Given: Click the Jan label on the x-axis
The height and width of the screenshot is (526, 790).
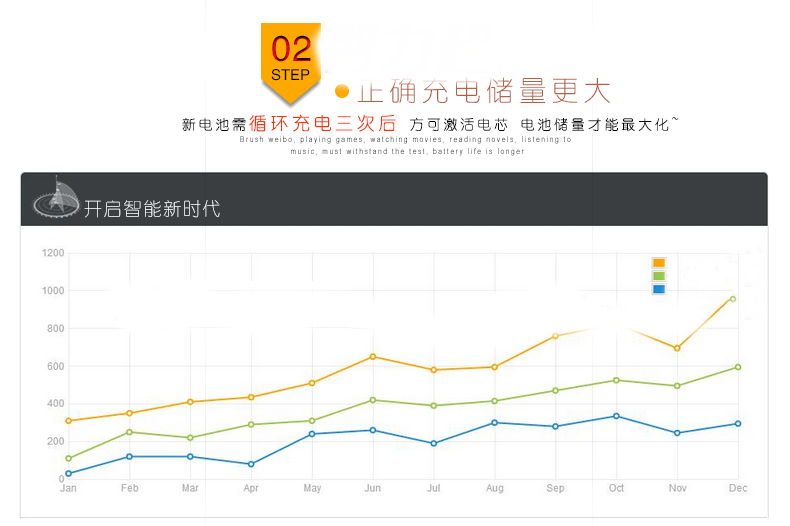Looking at the screenshot, I should [69, 488].
